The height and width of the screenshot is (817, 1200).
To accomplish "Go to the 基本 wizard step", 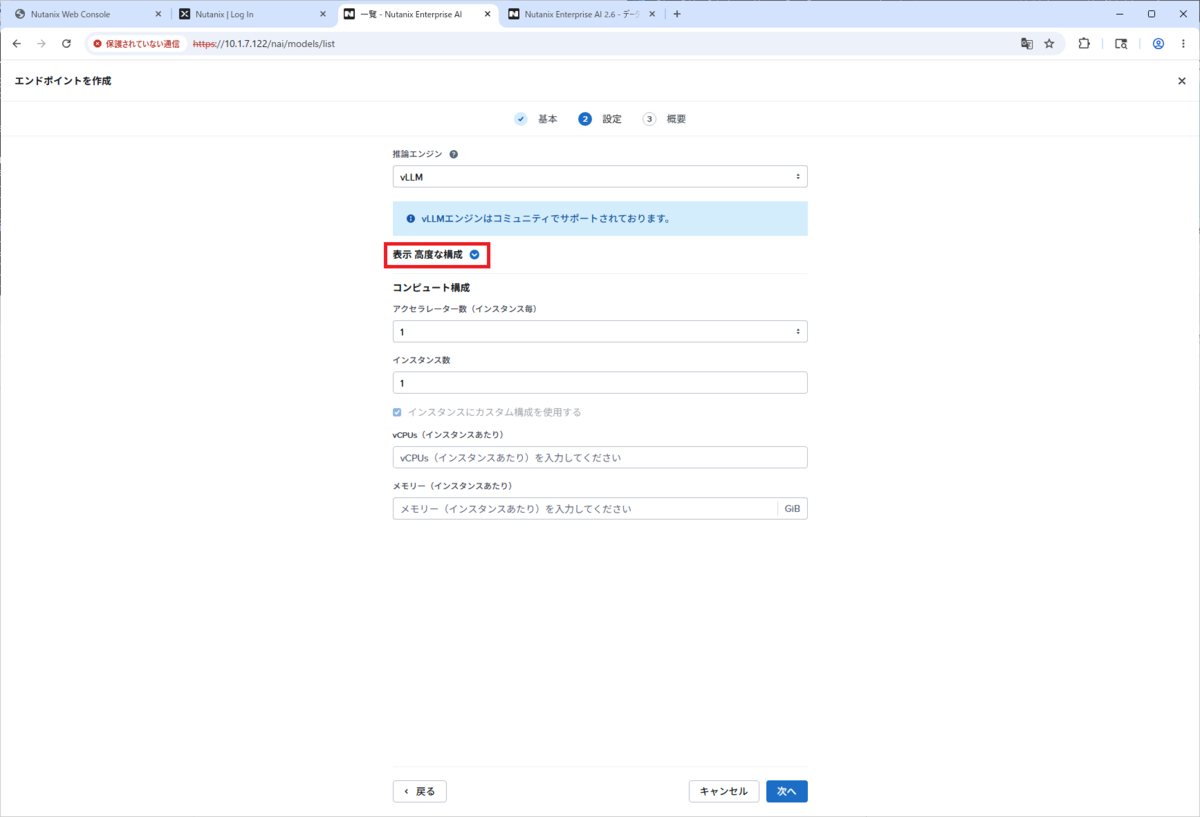I will point(537,119).
